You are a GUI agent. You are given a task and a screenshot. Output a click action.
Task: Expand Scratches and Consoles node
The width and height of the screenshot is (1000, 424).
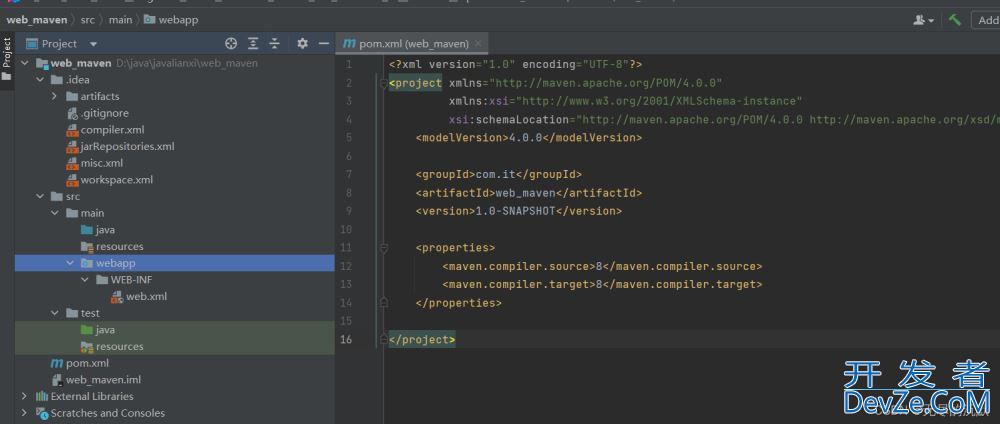click(25, 413)
